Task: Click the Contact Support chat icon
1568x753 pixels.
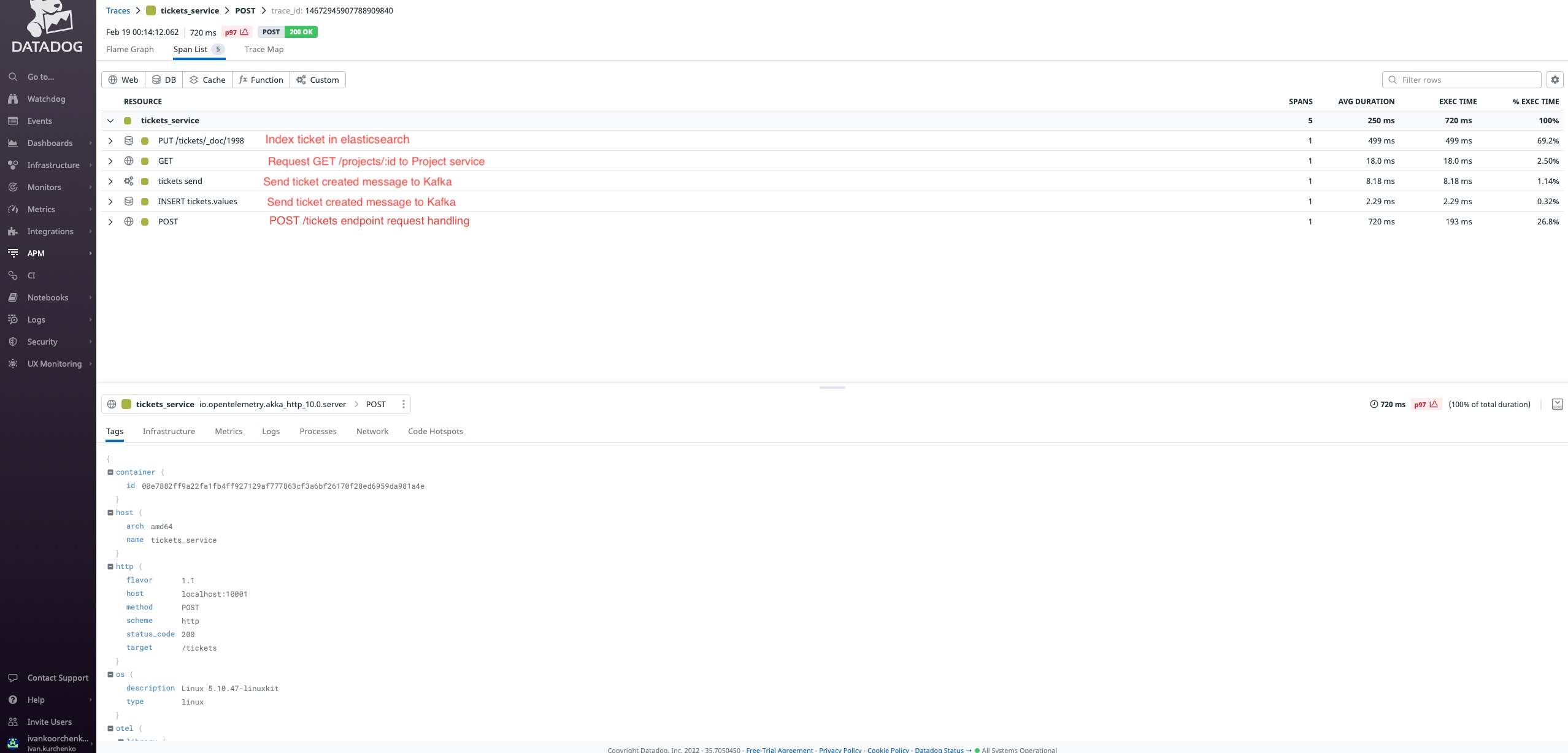Action: tap(13, 678)
